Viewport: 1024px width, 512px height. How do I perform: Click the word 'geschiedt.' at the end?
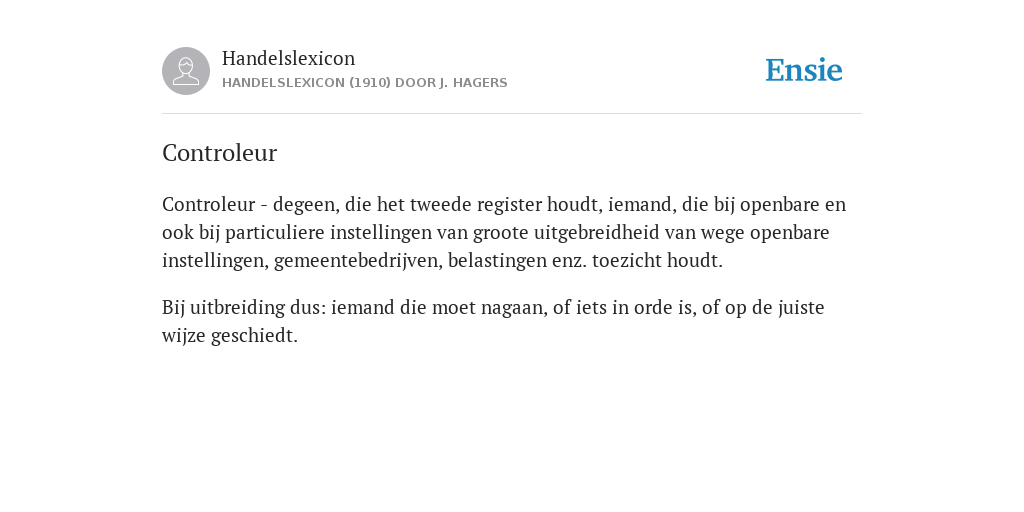(x=254, y=336)
